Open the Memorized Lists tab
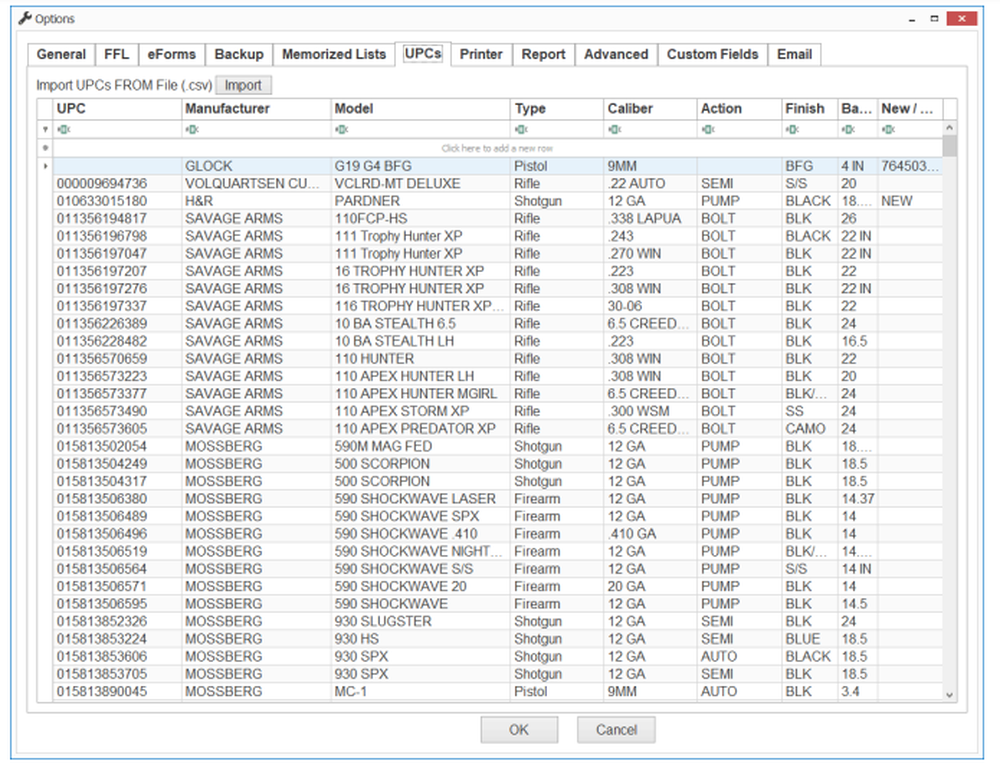 (x=334, y=54)
